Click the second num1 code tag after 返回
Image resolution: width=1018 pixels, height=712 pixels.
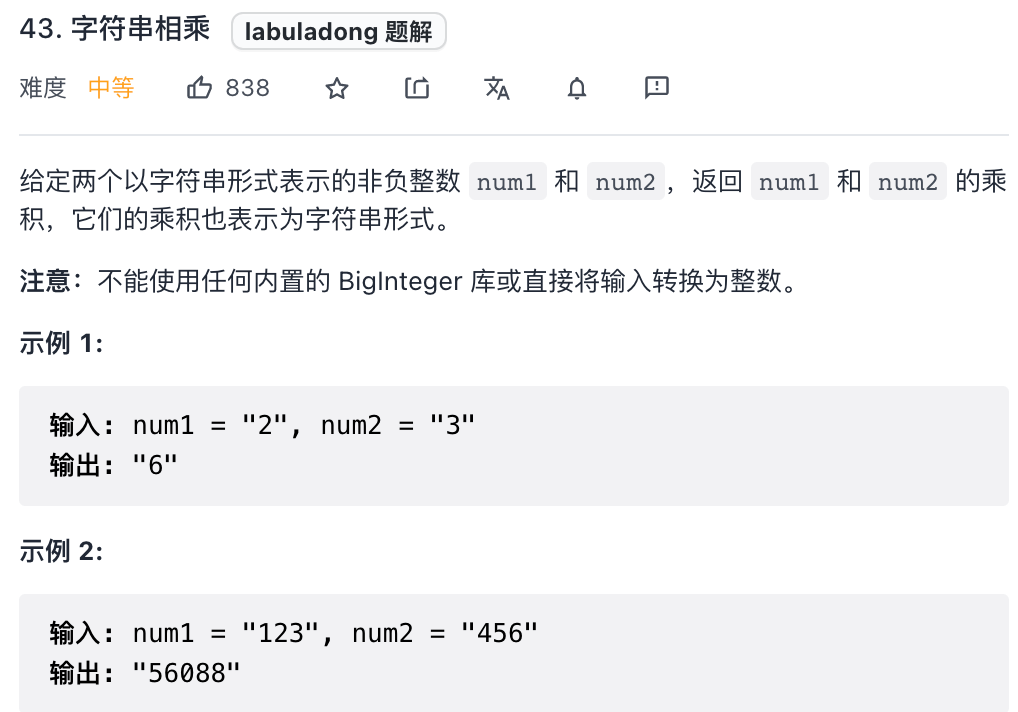point(789,181)
